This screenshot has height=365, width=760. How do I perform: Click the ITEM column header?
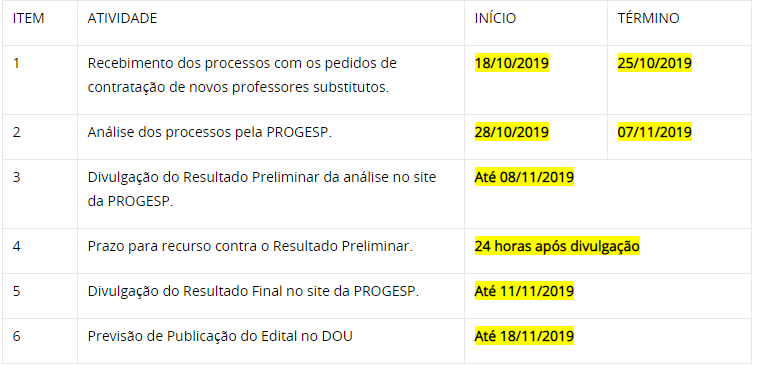click(x=28, y=18)
